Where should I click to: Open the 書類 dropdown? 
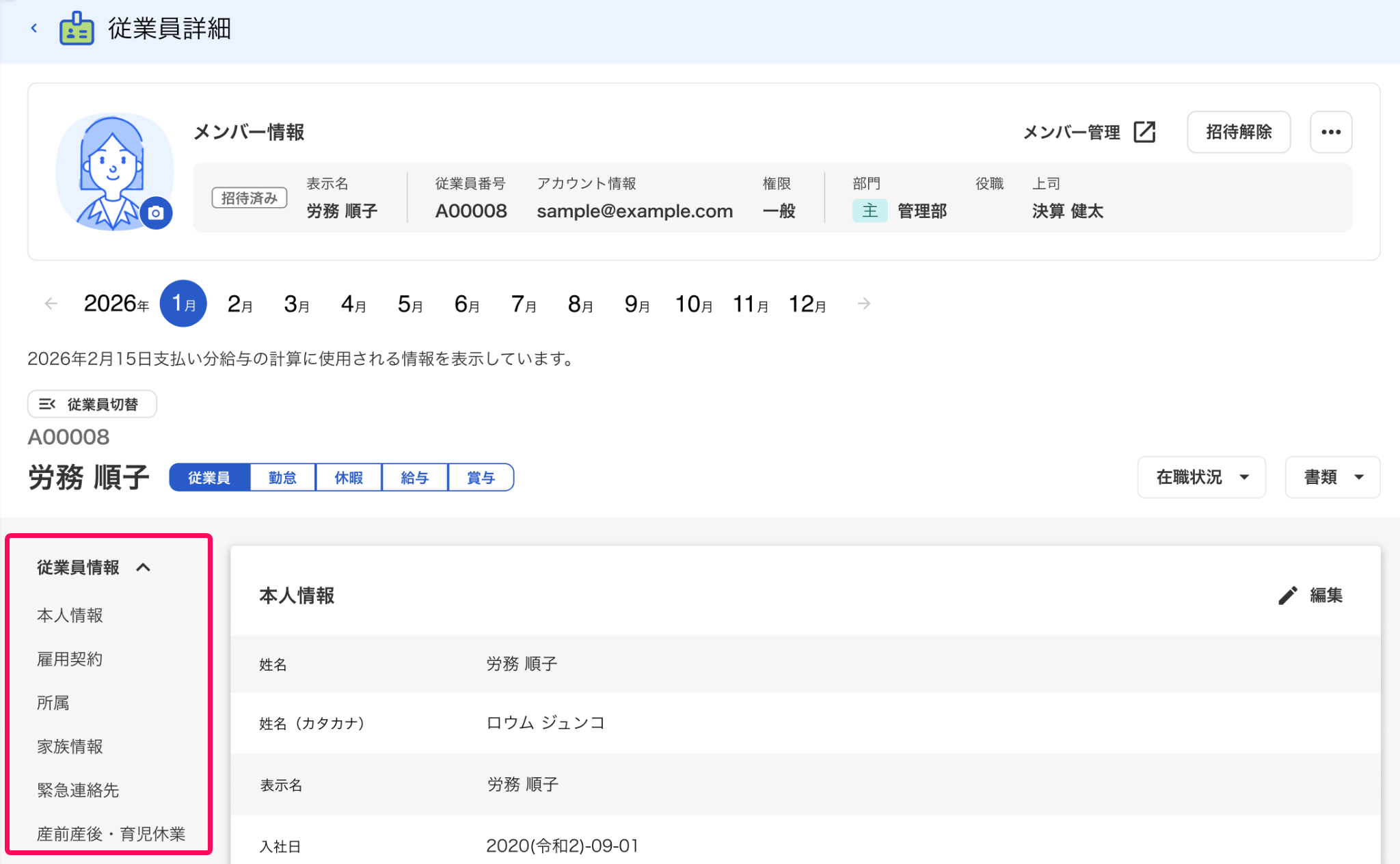click(1333, 477)
